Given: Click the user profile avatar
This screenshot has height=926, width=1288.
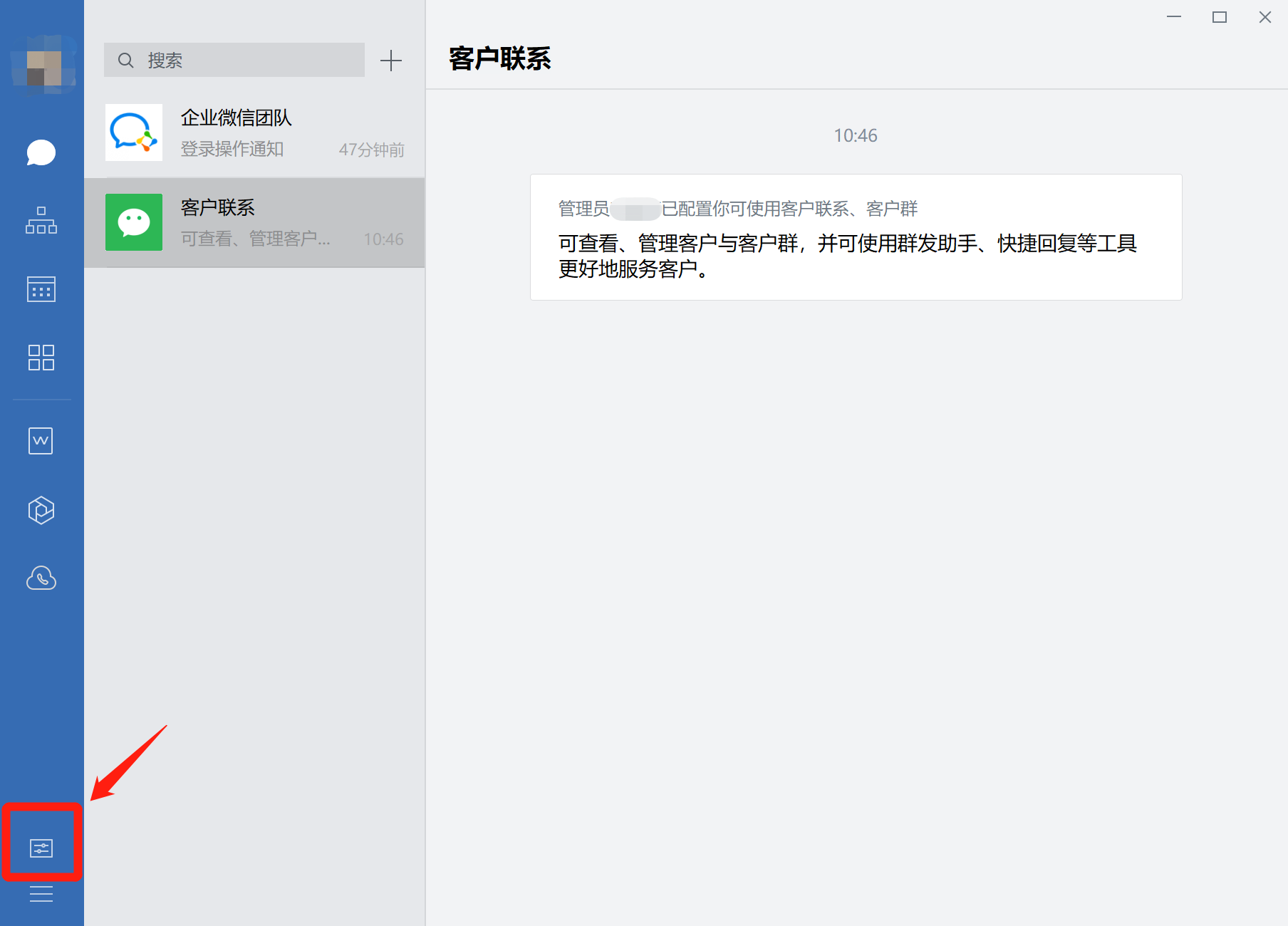Looking at the screenshot, I should pyautogui.click(x=44, y=65).
